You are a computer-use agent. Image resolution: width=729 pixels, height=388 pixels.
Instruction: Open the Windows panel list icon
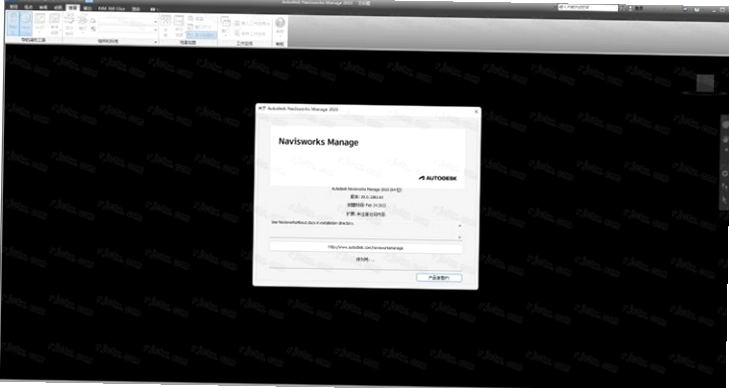(x=225, y=26)
